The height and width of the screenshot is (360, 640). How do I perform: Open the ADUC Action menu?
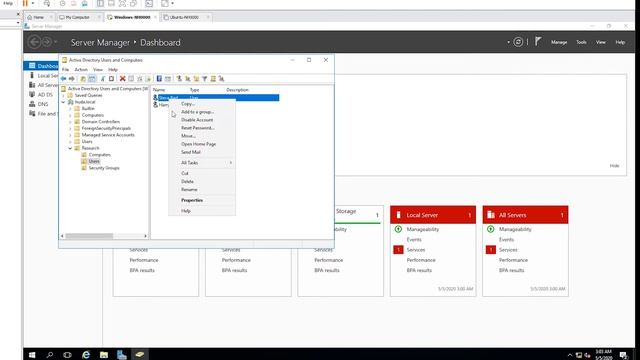tap(81, 70)
